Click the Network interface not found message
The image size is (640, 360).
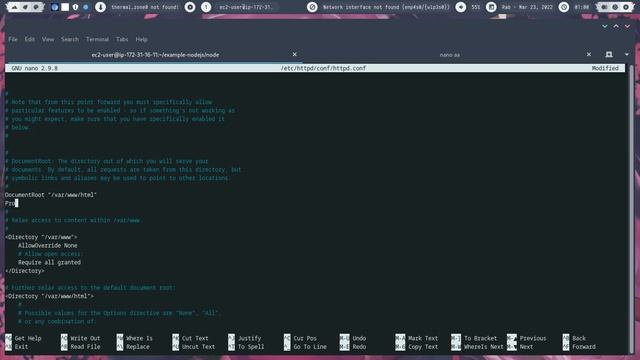click(386, 7)
